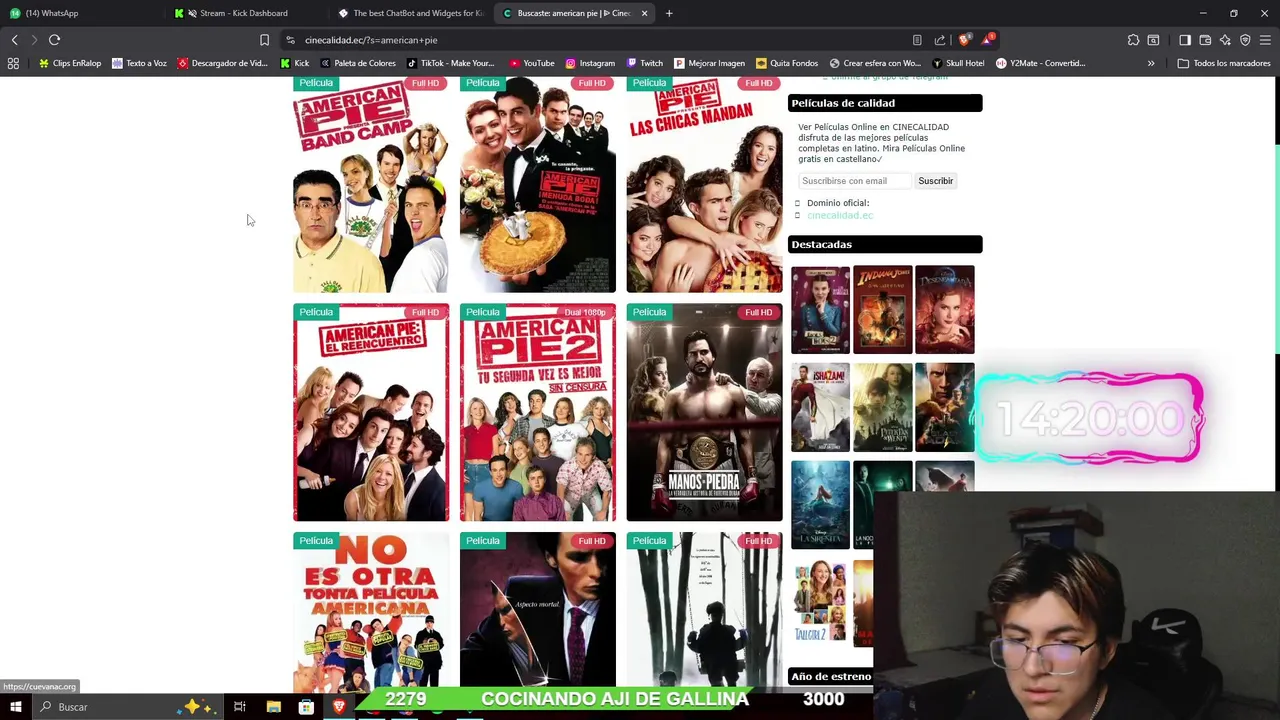Open the extensions puzzle icon
Viewport: 1280px width, 720px height.
1133,40
